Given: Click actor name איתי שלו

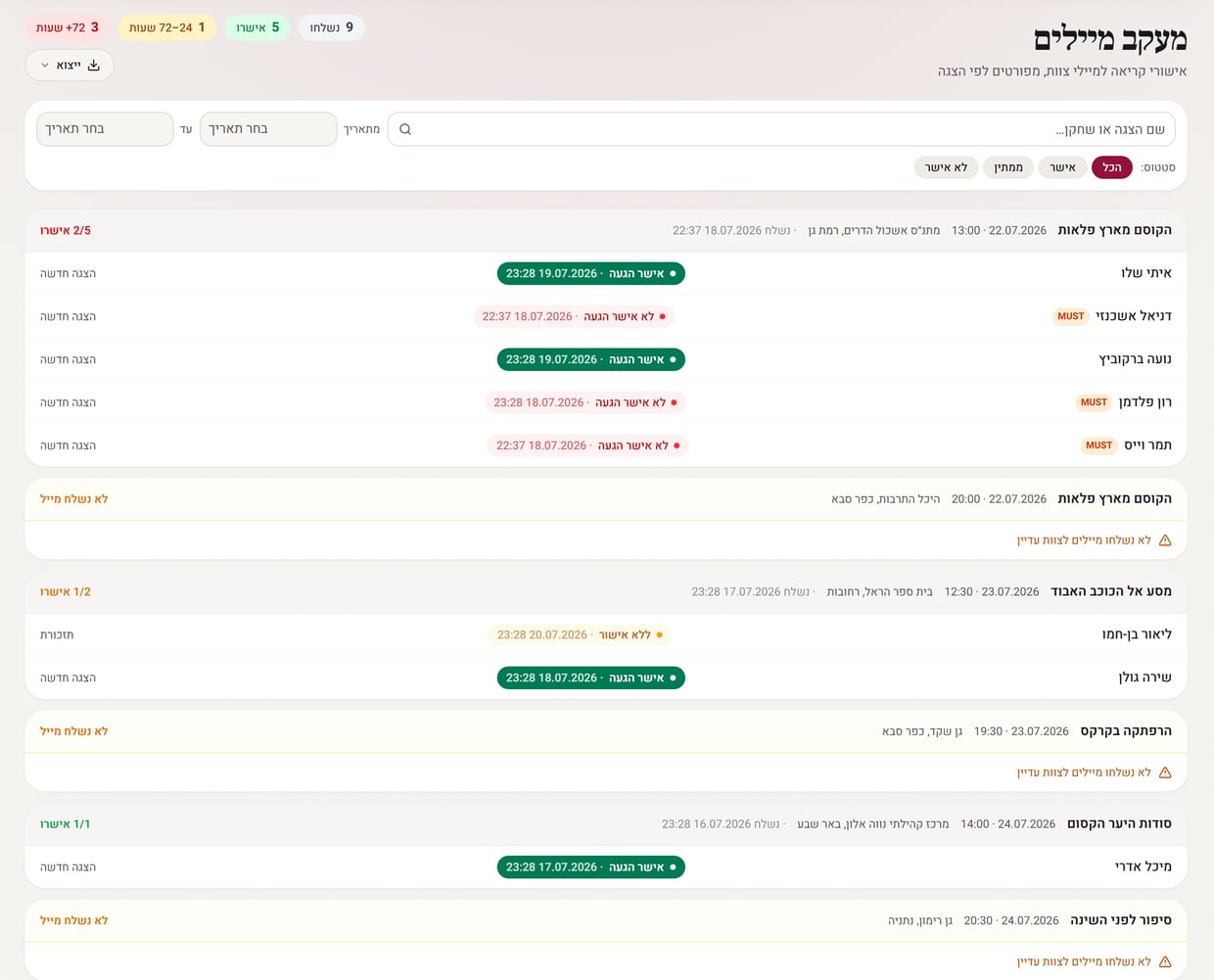Looking at the screenshot, I should click(x=1146, y=273).
